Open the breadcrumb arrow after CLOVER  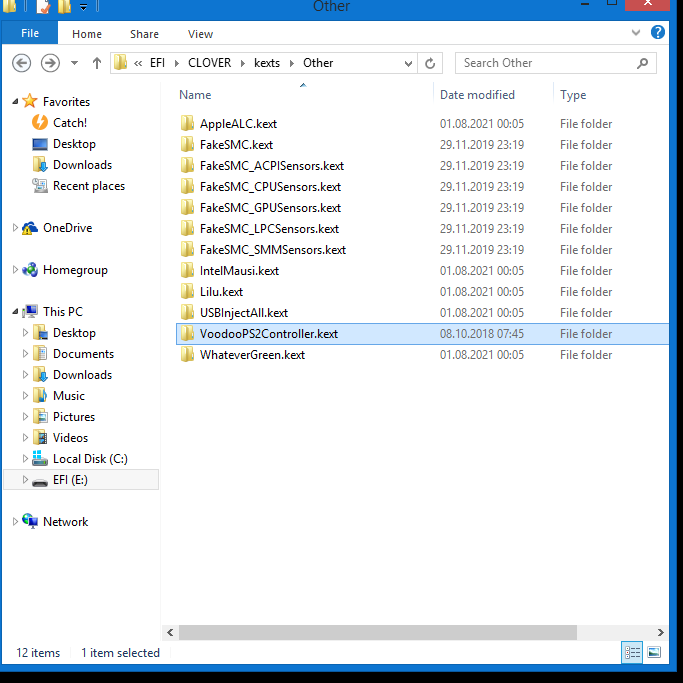(243, 64)
